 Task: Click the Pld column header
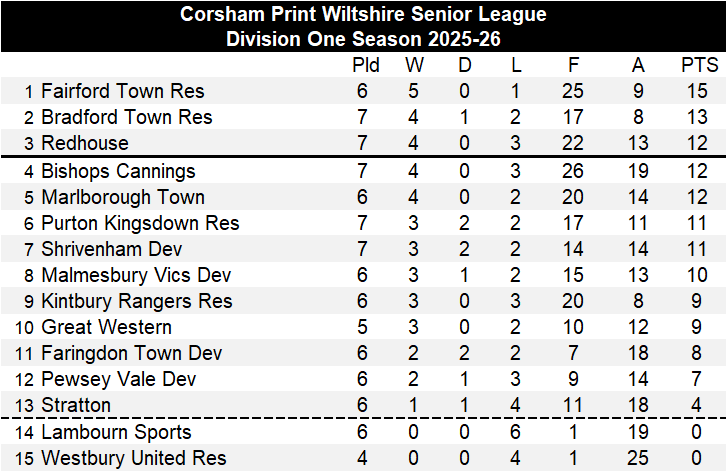coord(366,66)
